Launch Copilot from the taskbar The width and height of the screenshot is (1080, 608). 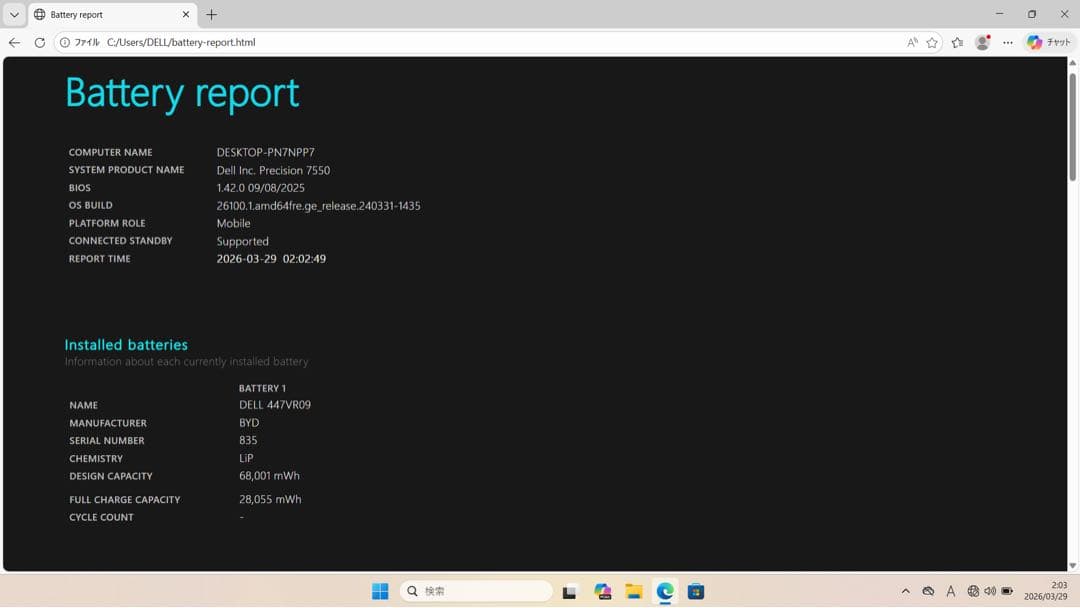click(603, 591)
